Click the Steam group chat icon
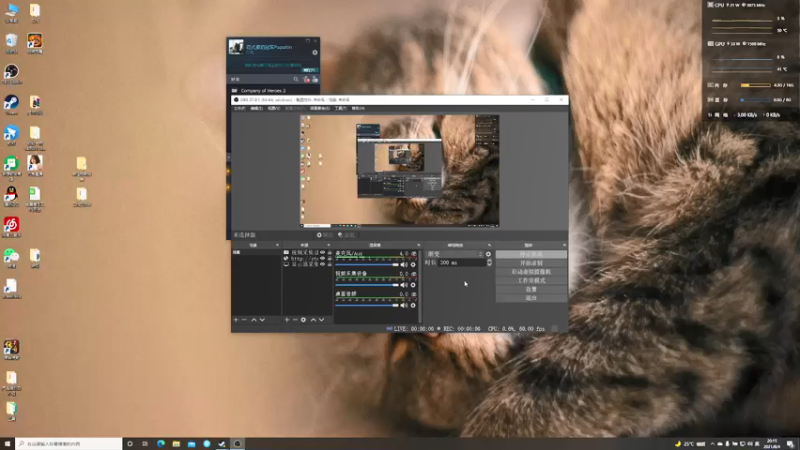 click(315, 79)
